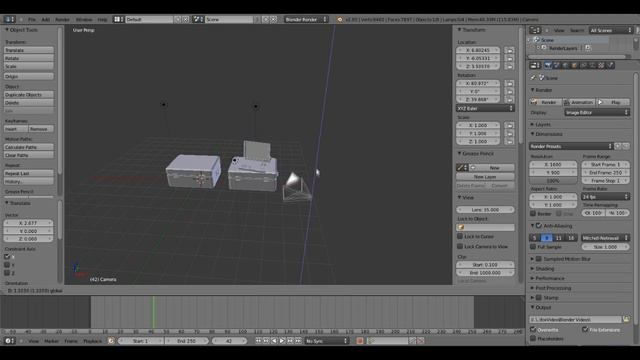
Task: Toggle the File Extensions checkbox
Action: pos(585,329)
